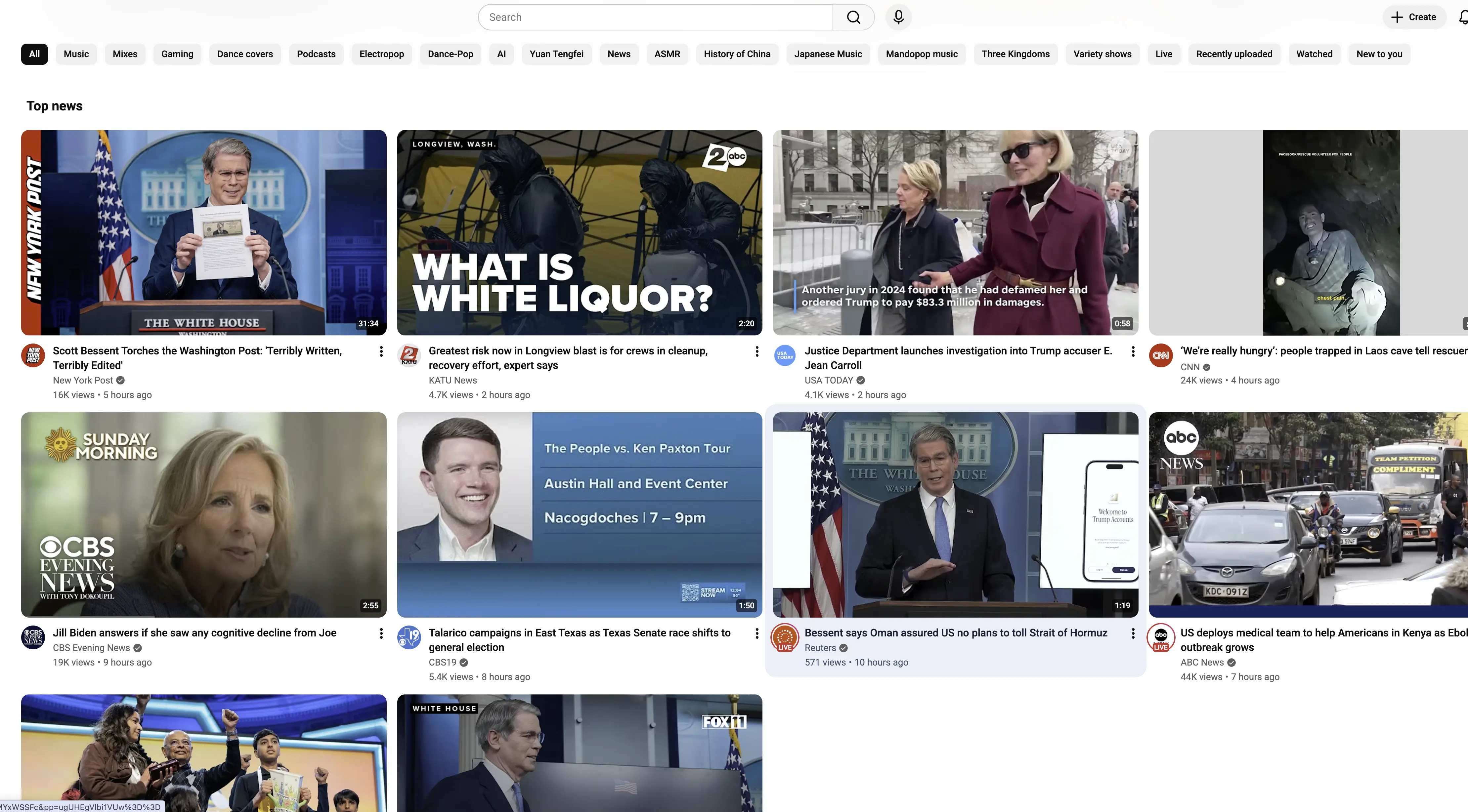Open the ABC News channel name

pyautogui.click(x=1202, y=662)
